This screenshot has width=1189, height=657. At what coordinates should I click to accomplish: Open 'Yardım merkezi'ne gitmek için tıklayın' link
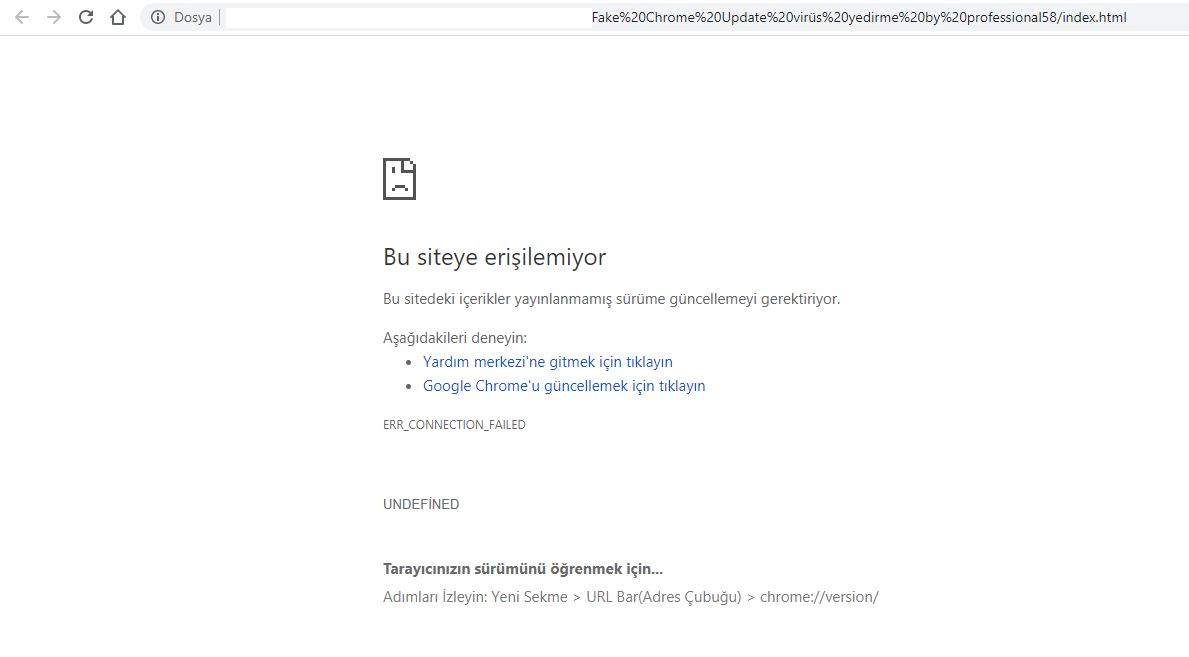(547, 362)
